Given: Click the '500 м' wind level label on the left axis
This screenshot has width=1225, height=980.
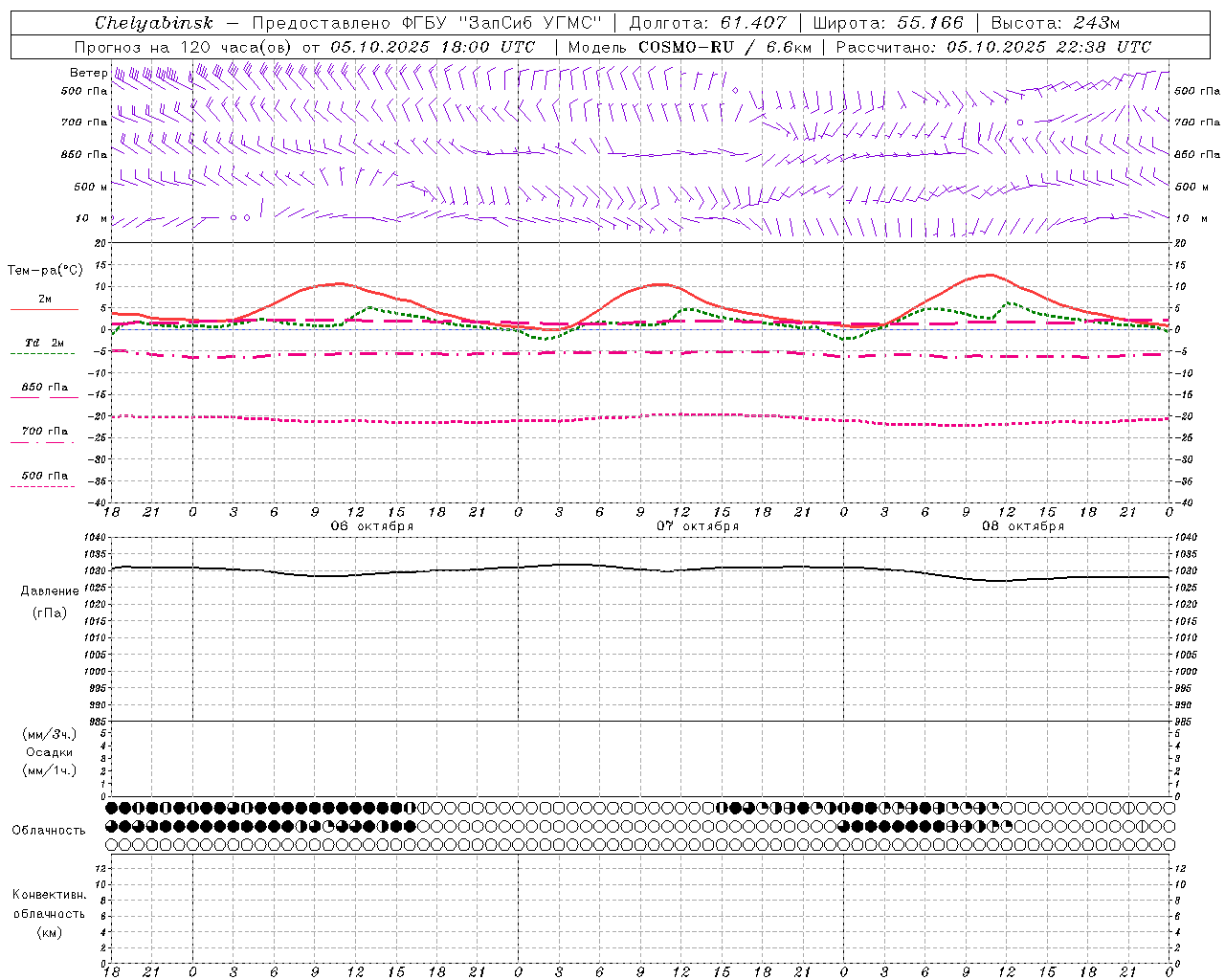Looking at the screenshot, I should 90,187.
